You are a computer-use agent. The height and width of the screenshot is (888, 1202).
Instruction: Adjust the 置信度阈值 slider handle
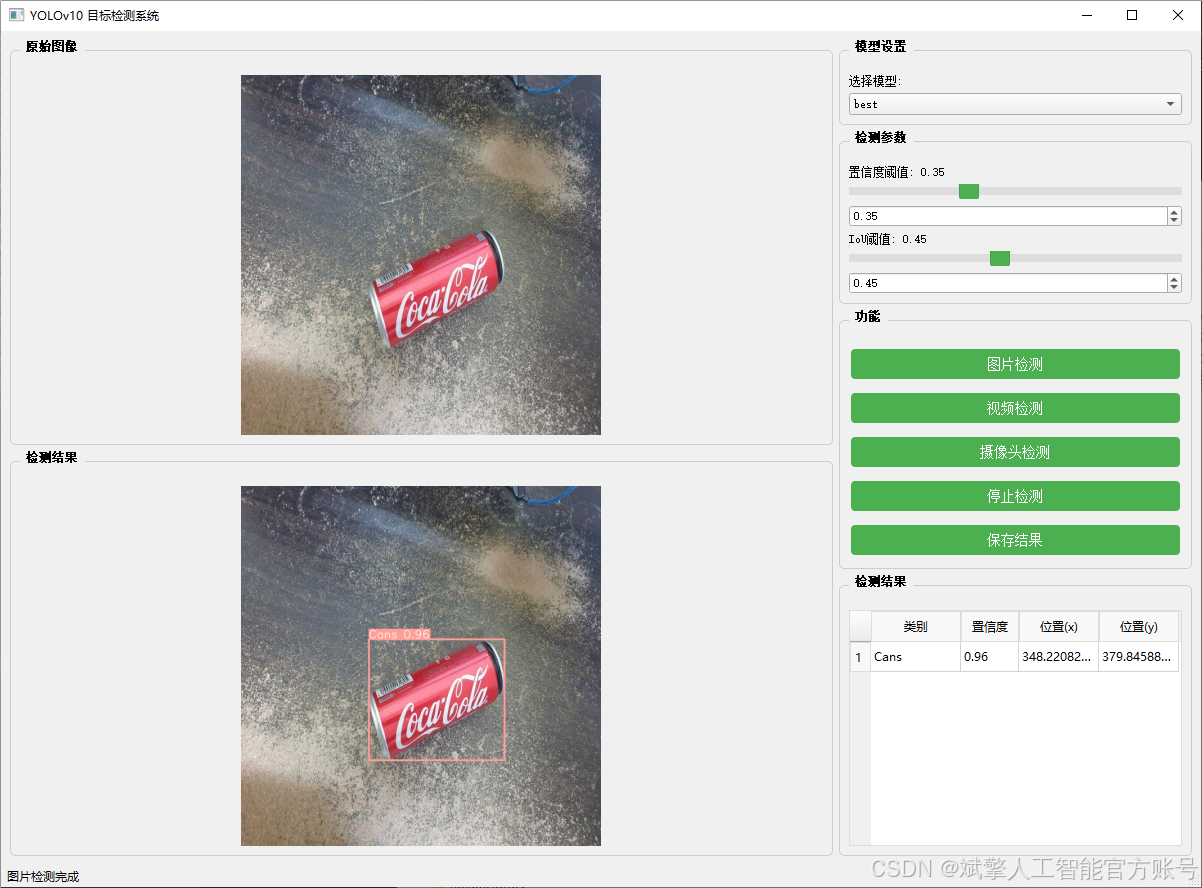[x=969, y=191]
